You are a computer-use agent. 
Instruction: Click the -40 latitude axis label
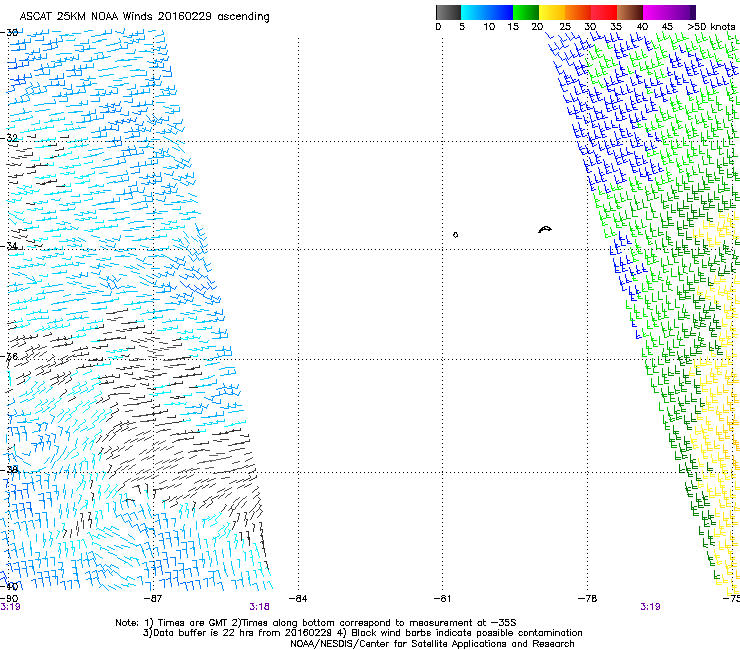pos(9,586)
